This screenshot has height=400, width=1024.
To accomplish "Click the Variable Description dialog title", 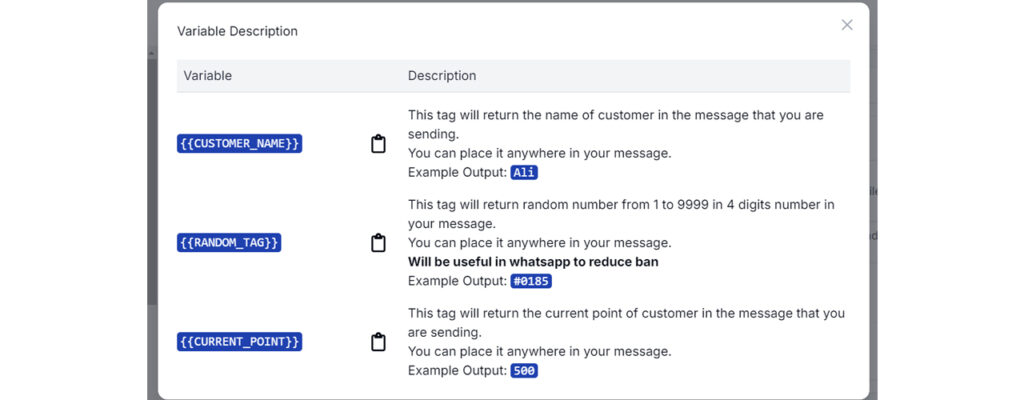I will (x=237, y=31).
